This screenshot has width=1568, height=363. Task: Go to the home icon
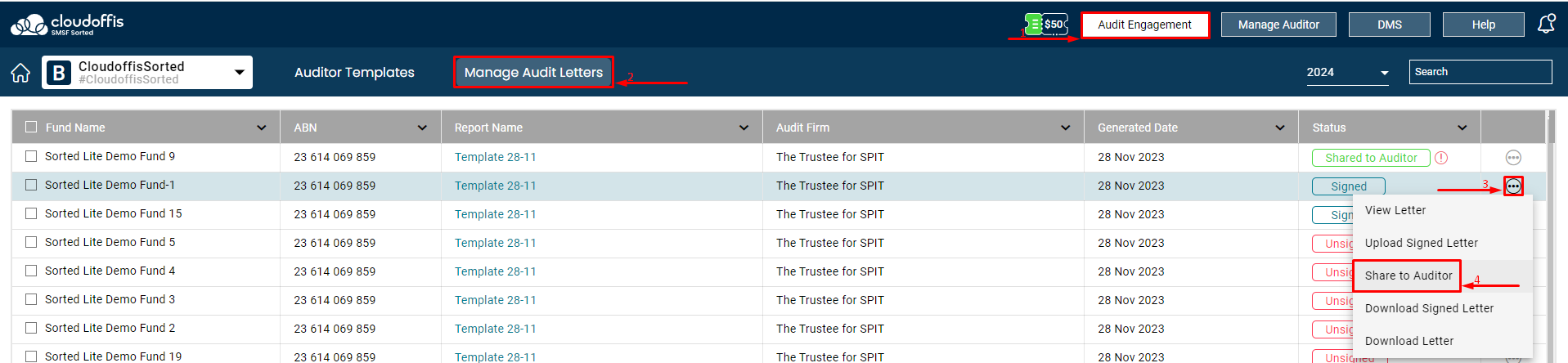pos(20,73)
